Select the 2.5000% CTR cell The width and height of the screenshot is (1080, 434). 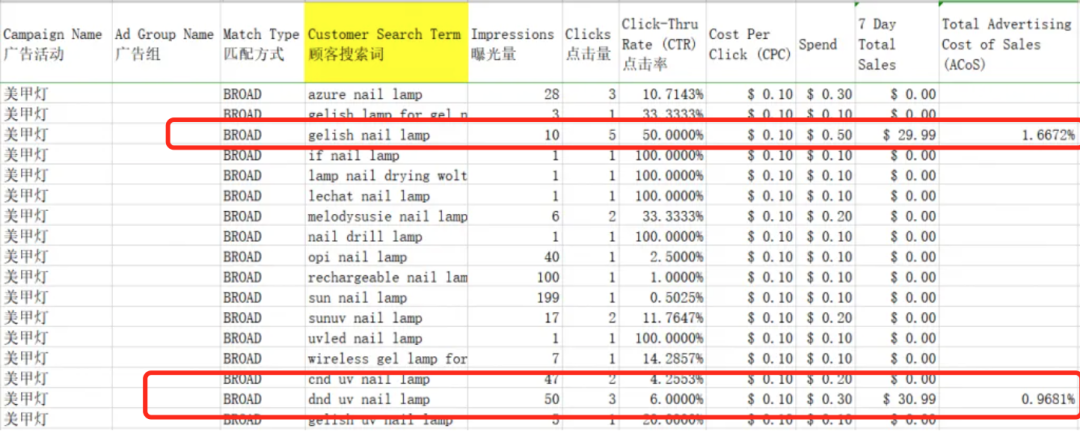(x=662, y=258)
